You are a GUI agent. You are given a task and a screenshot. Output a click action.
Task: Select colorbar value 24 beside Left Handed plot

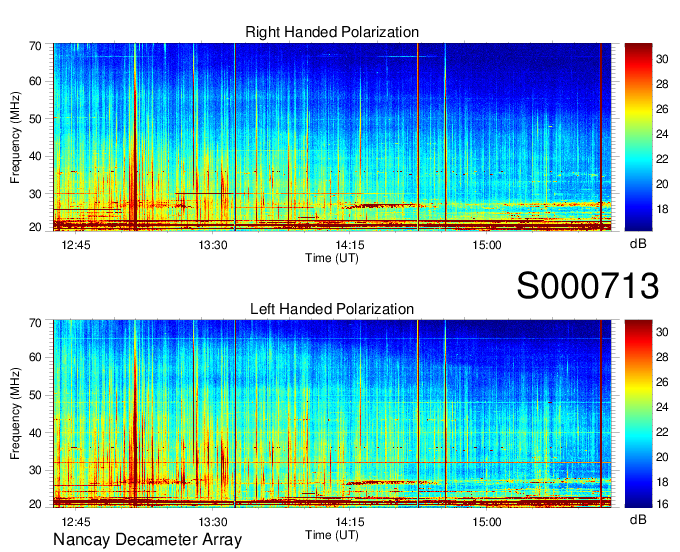click(662, 407)
